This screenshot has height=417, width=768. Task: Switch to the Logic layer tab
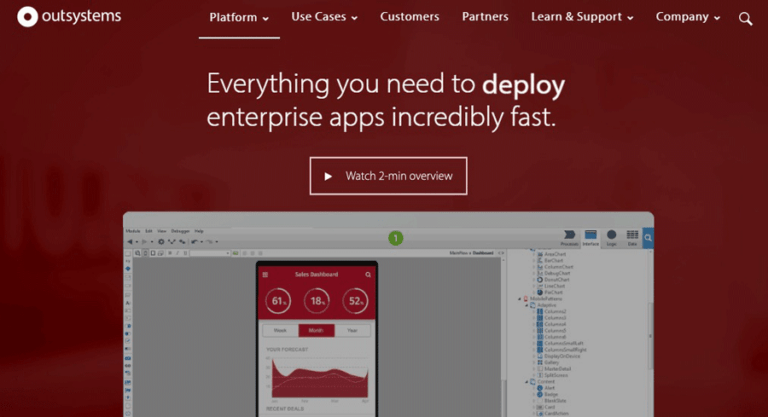point(611,238)
